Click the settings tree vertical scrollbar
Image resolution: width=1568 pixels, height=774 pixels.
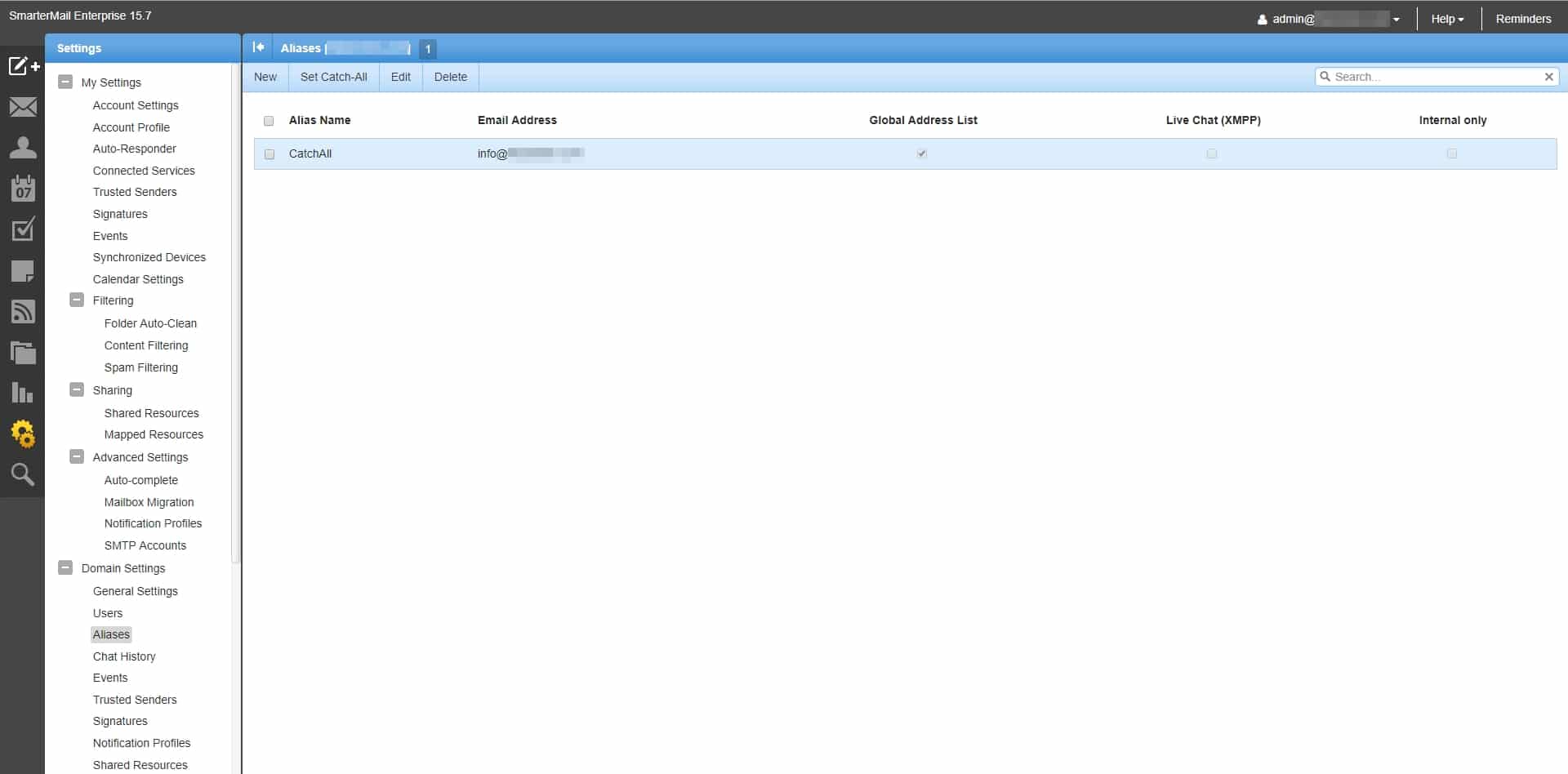pyautogui.click(x=236, y=314)
